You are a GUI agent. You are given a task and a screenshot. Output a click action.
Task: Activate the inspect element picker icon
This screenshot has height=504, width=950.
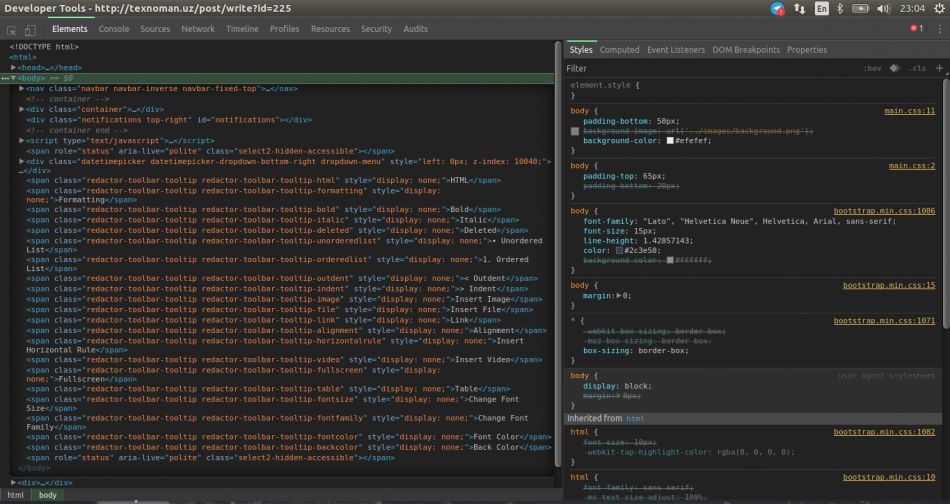click(13, 29)
